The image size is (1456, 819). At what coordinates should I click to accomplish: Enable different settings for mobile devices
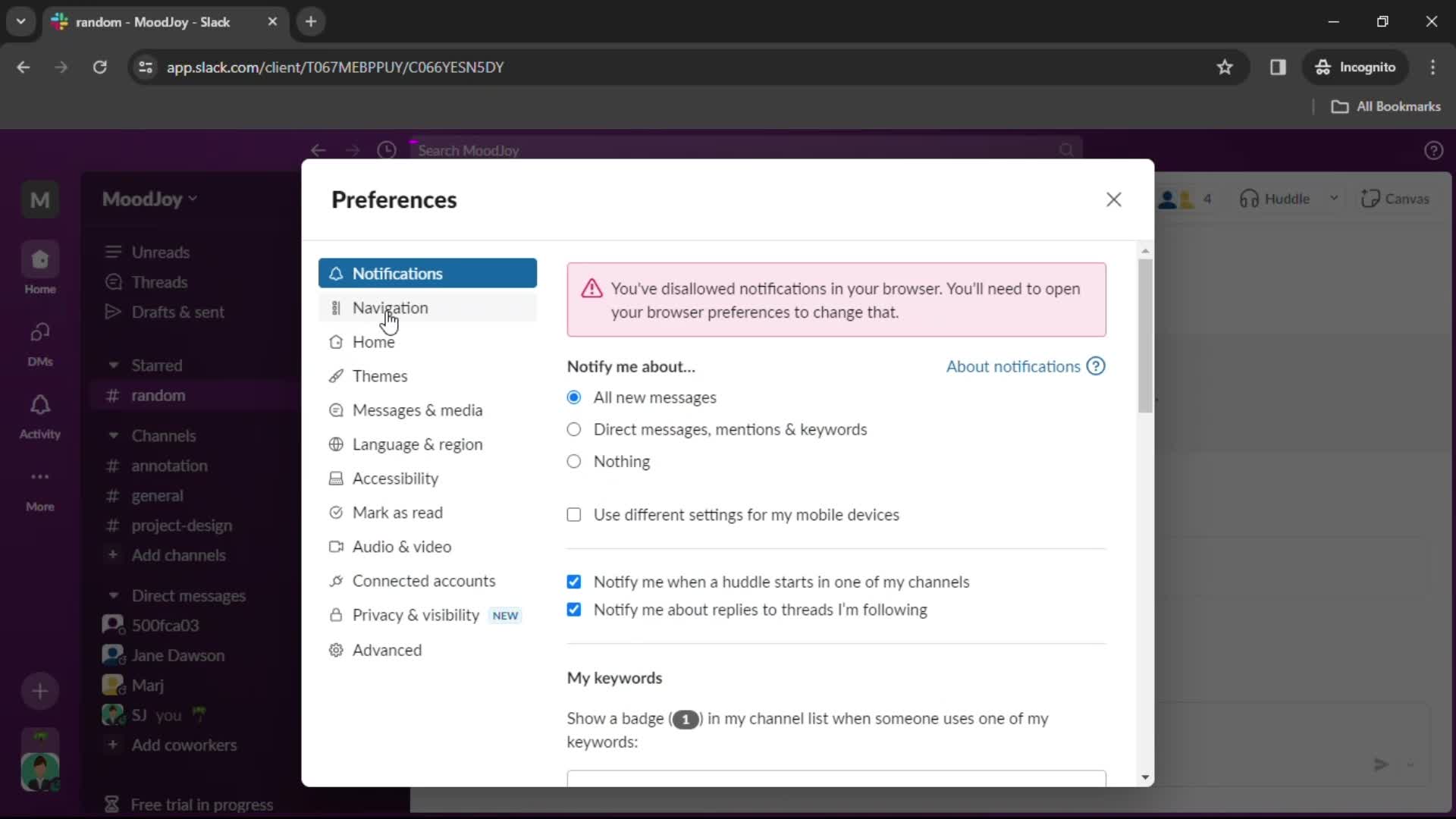coord(574,515)
